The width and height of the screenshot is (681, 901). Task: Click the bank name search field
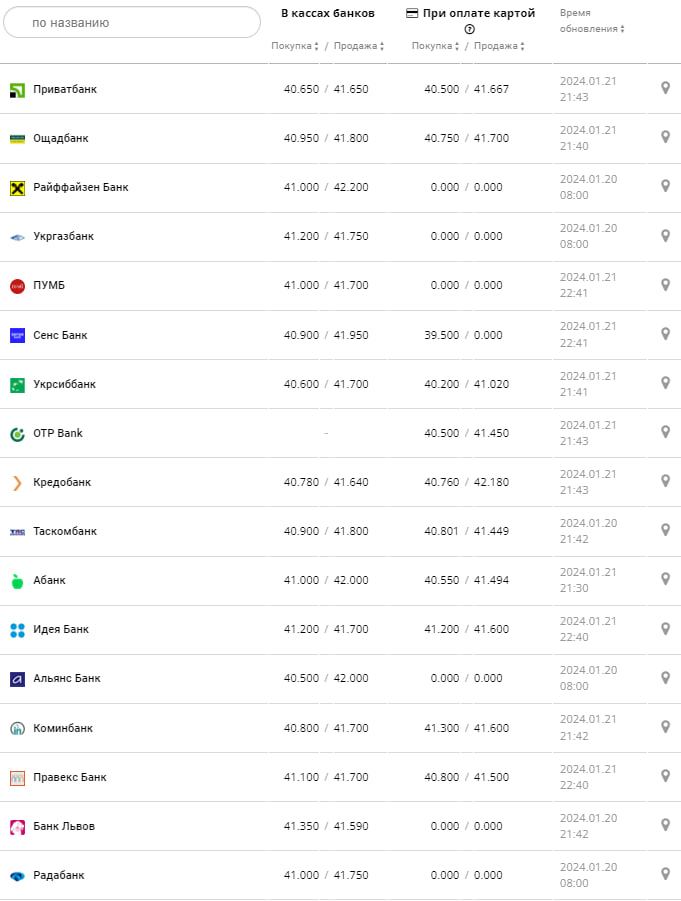[132, 22]
